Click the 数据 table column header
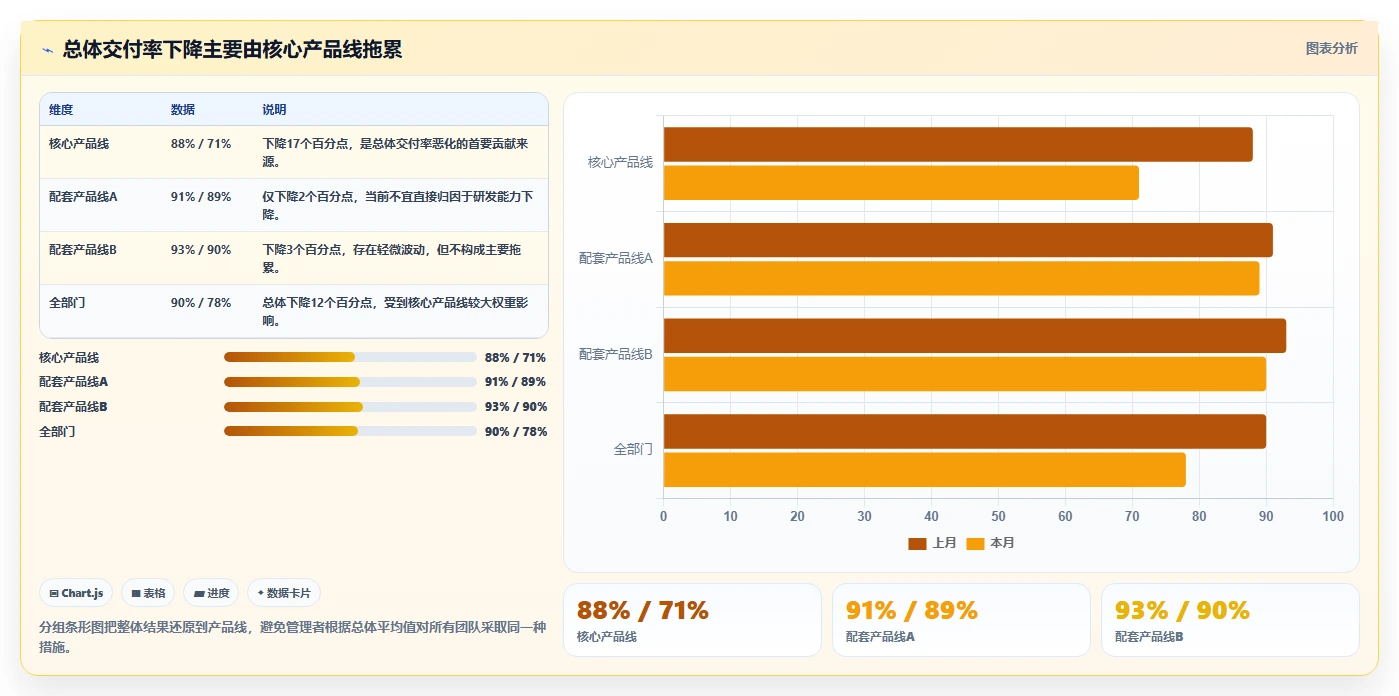The image size is (1399, 696). (183, 110)
